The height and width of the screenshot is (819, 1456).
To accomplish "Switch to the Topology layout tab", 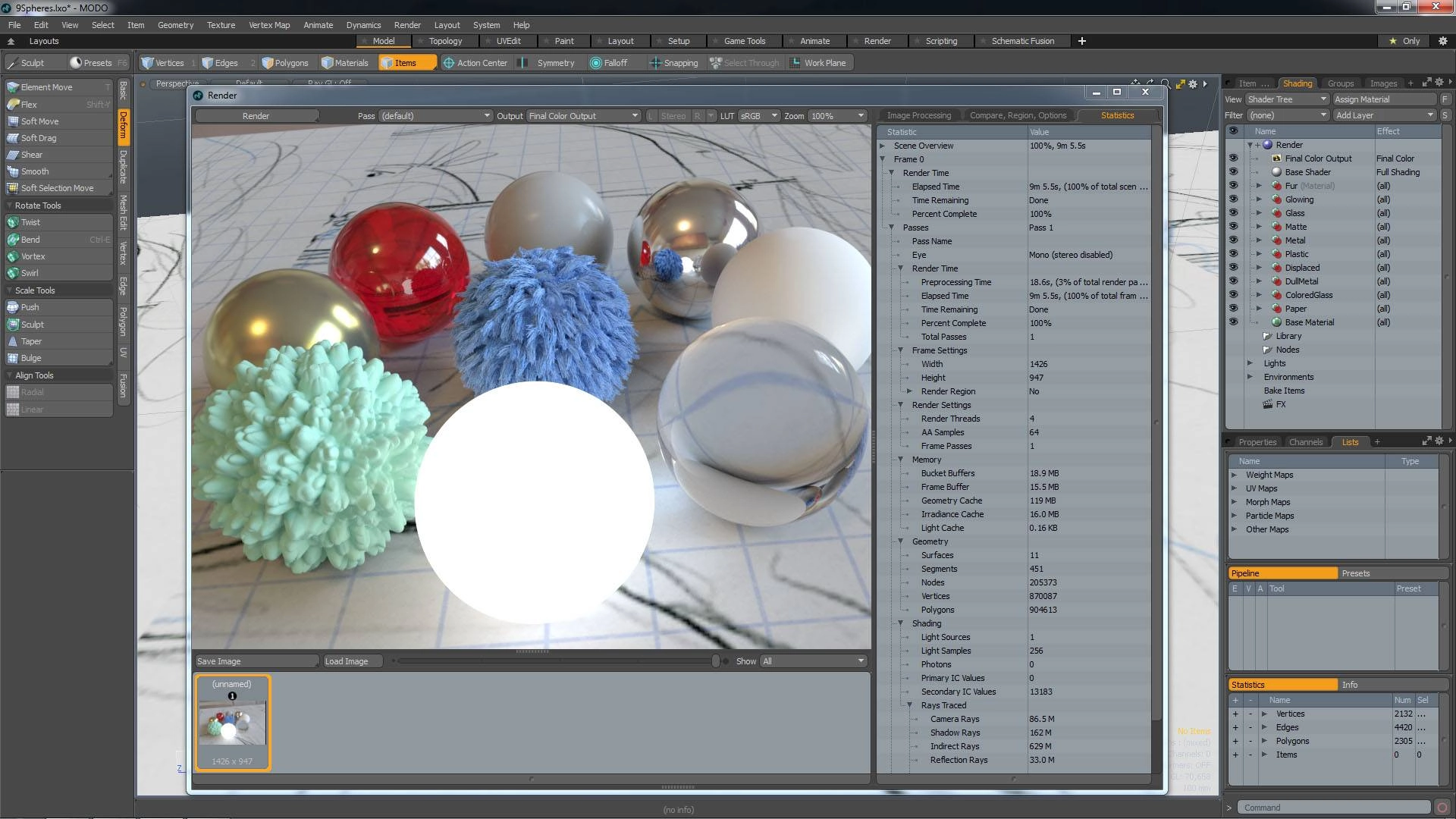I will click(444, 41).
